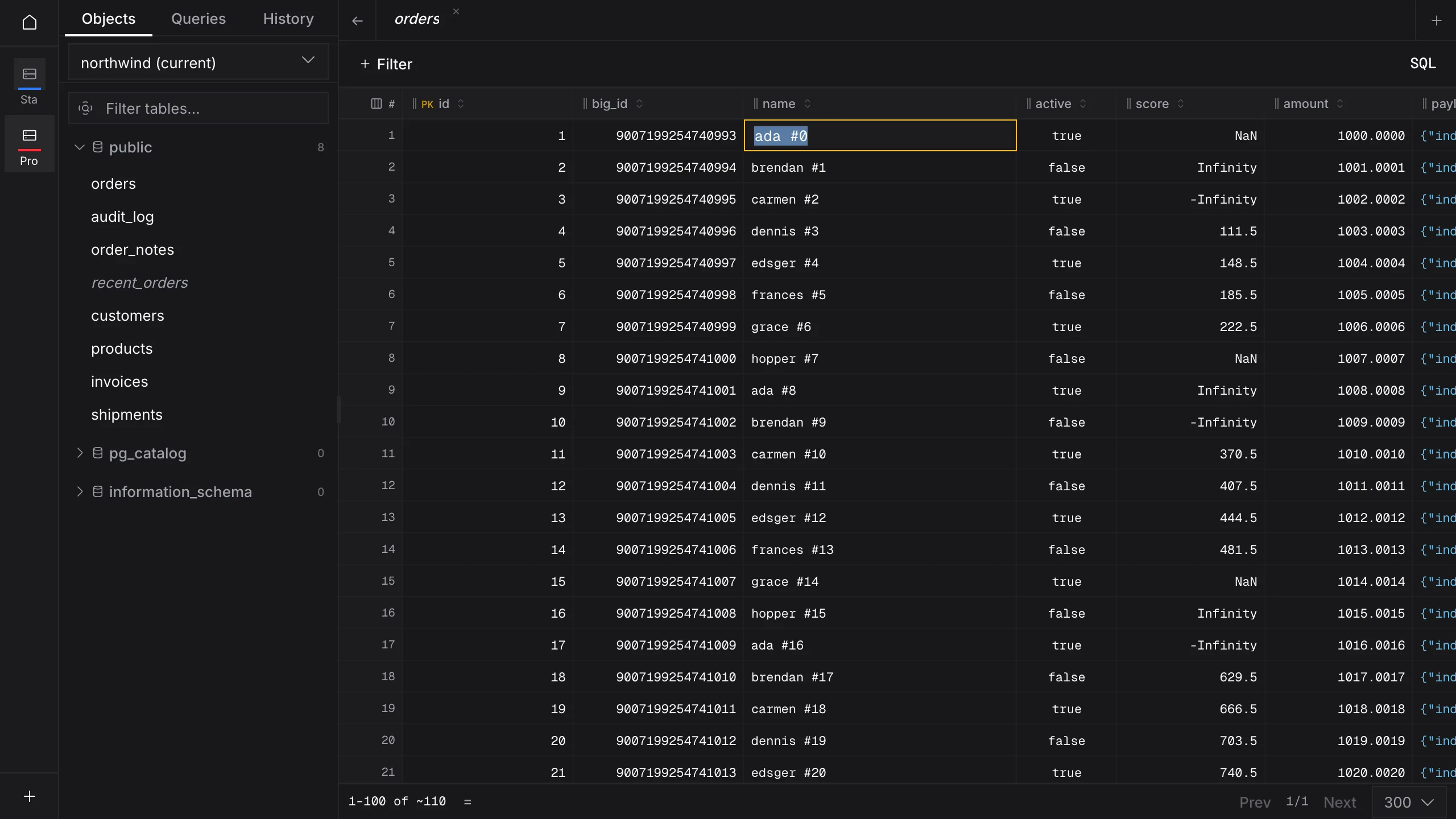Select the frances #13 name cell
The height and width of the screenshot is (819, 1456).
[x=880, y=549]
